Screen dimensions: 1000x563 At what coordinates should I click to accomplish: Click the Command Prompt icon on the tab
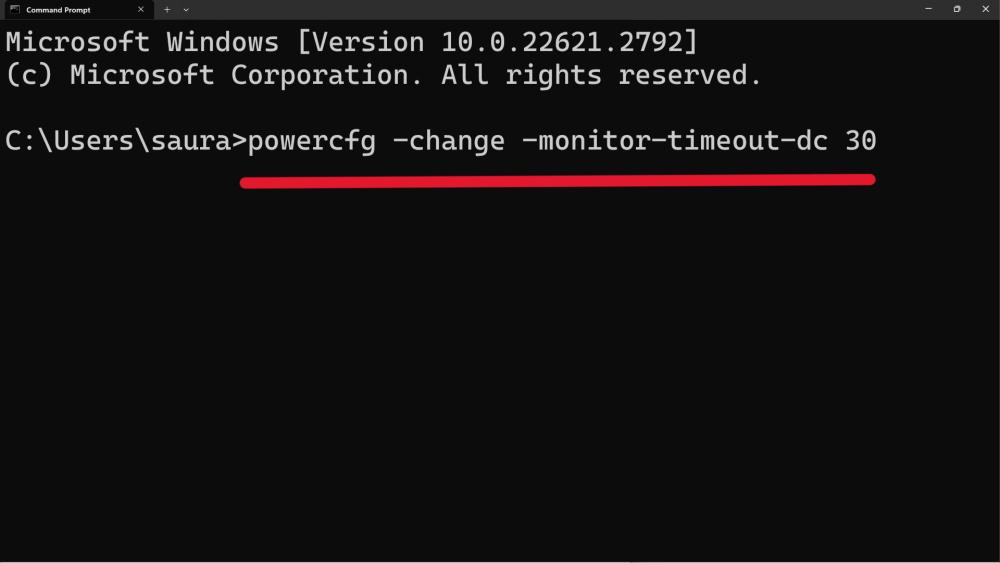[14, 9]
